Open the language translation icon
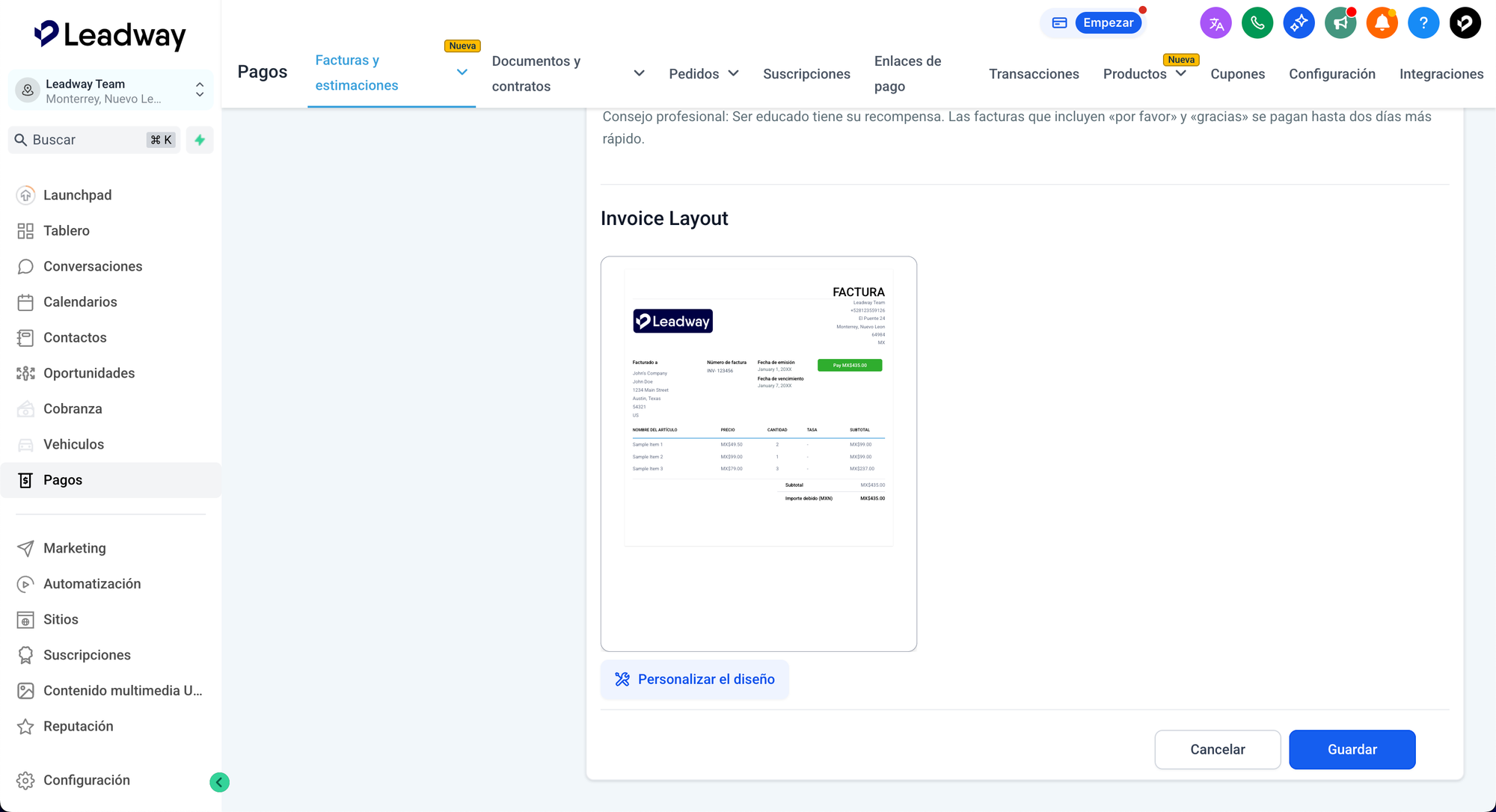The image size is (1496, 812). coord(1215,23)
